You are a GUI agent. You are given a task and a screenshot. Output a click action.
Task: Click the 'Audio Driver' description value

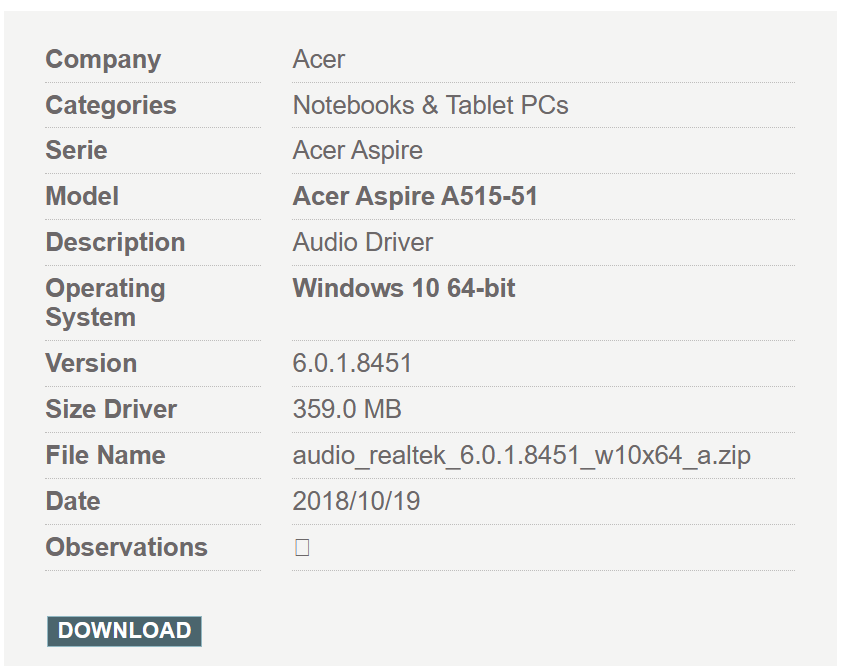(x=362, y=242)
